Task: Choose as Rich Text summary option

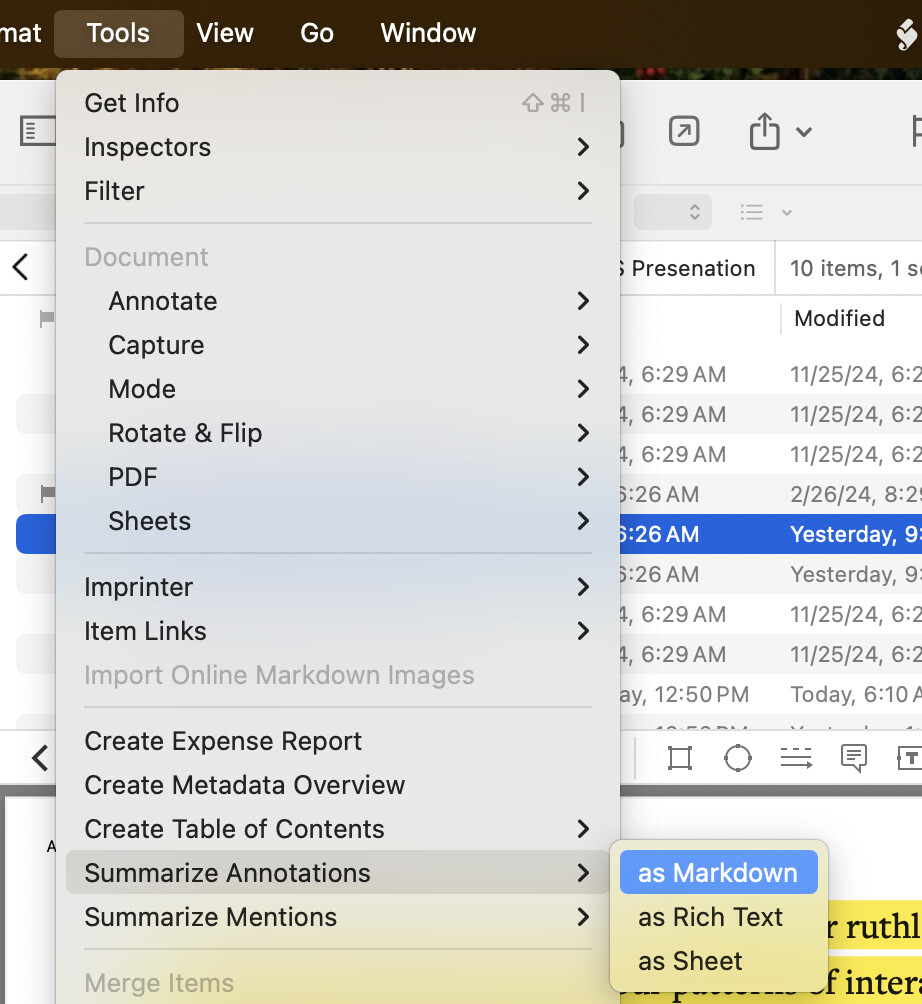Action: [x=718, y=917]
